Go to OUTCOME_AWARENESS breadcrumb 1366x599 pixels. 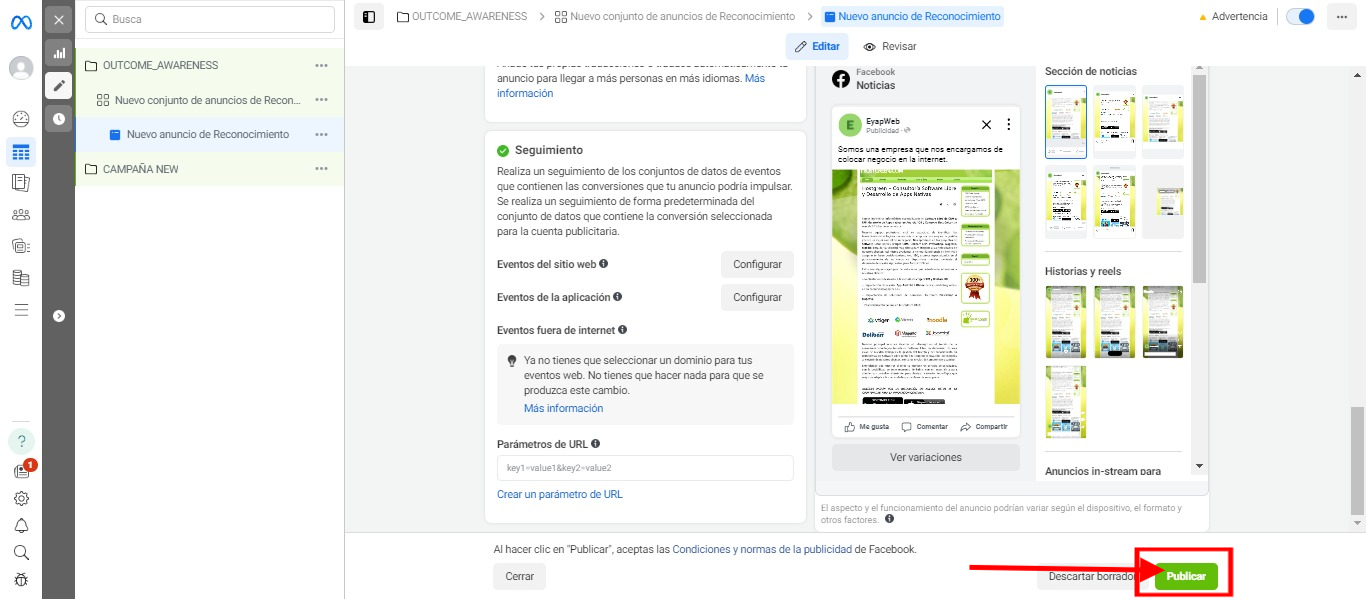point(462,16)
